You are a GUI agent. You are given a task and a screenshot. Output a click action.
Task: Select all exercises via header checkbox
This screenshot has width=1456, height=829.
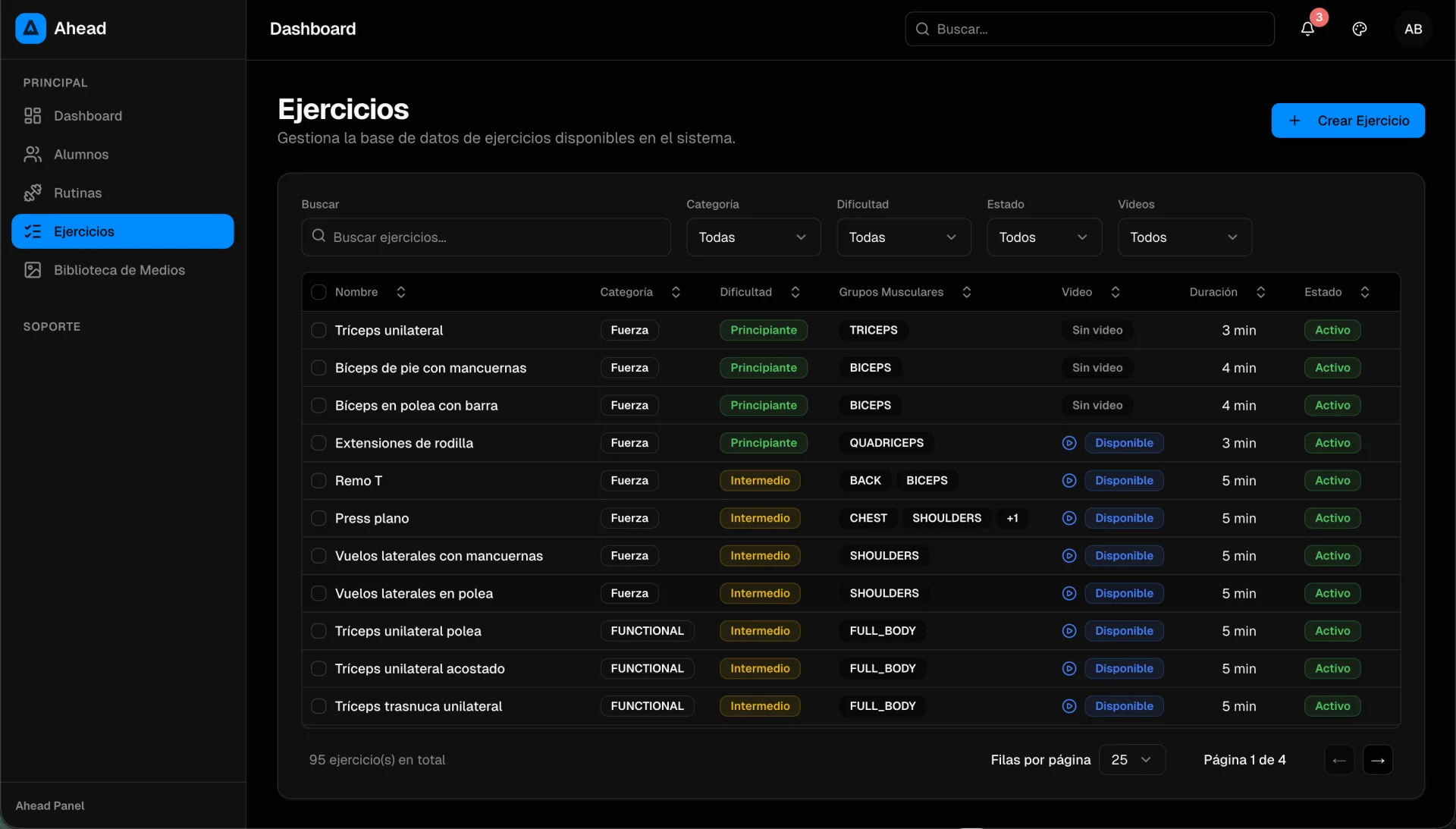point(318,293)
